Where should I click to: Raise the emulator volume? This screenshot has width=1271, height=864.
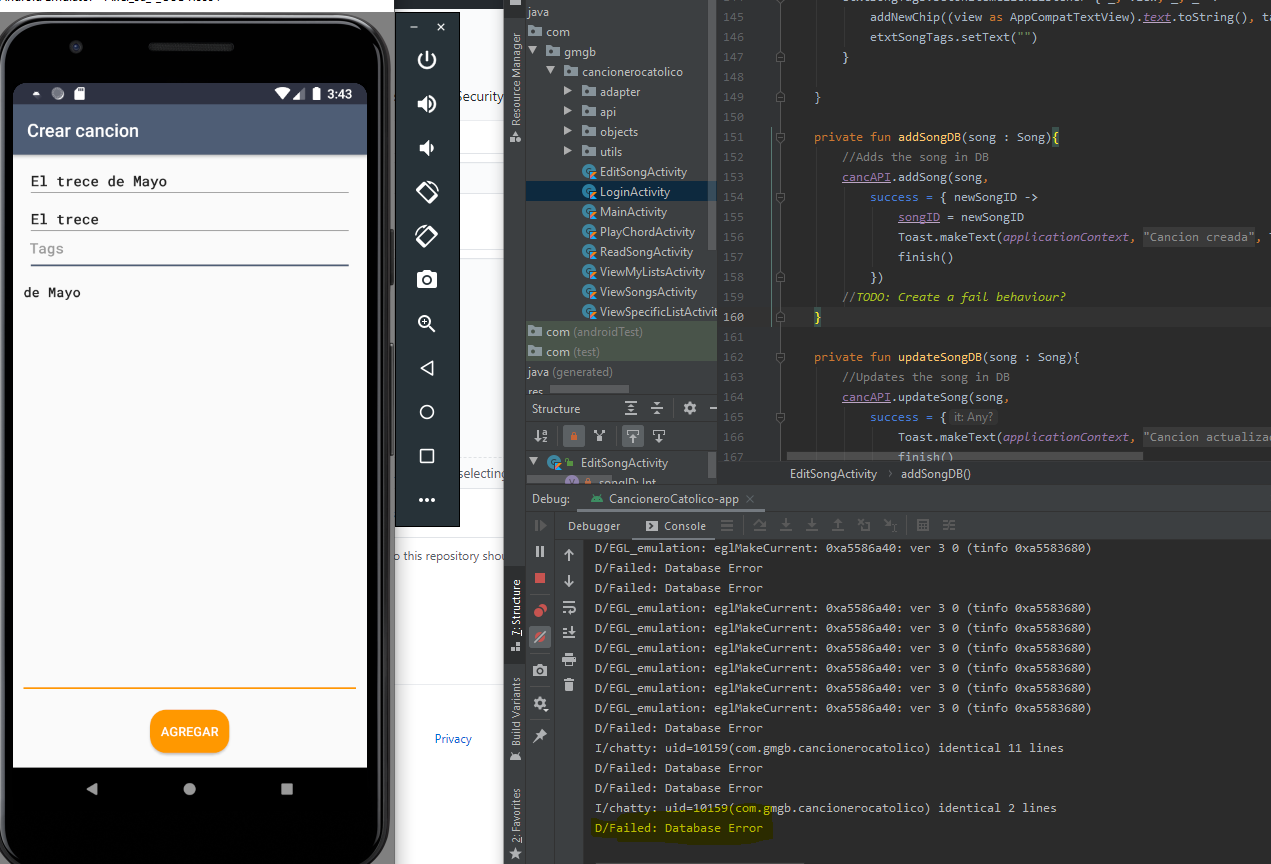(x=427, y=104)
